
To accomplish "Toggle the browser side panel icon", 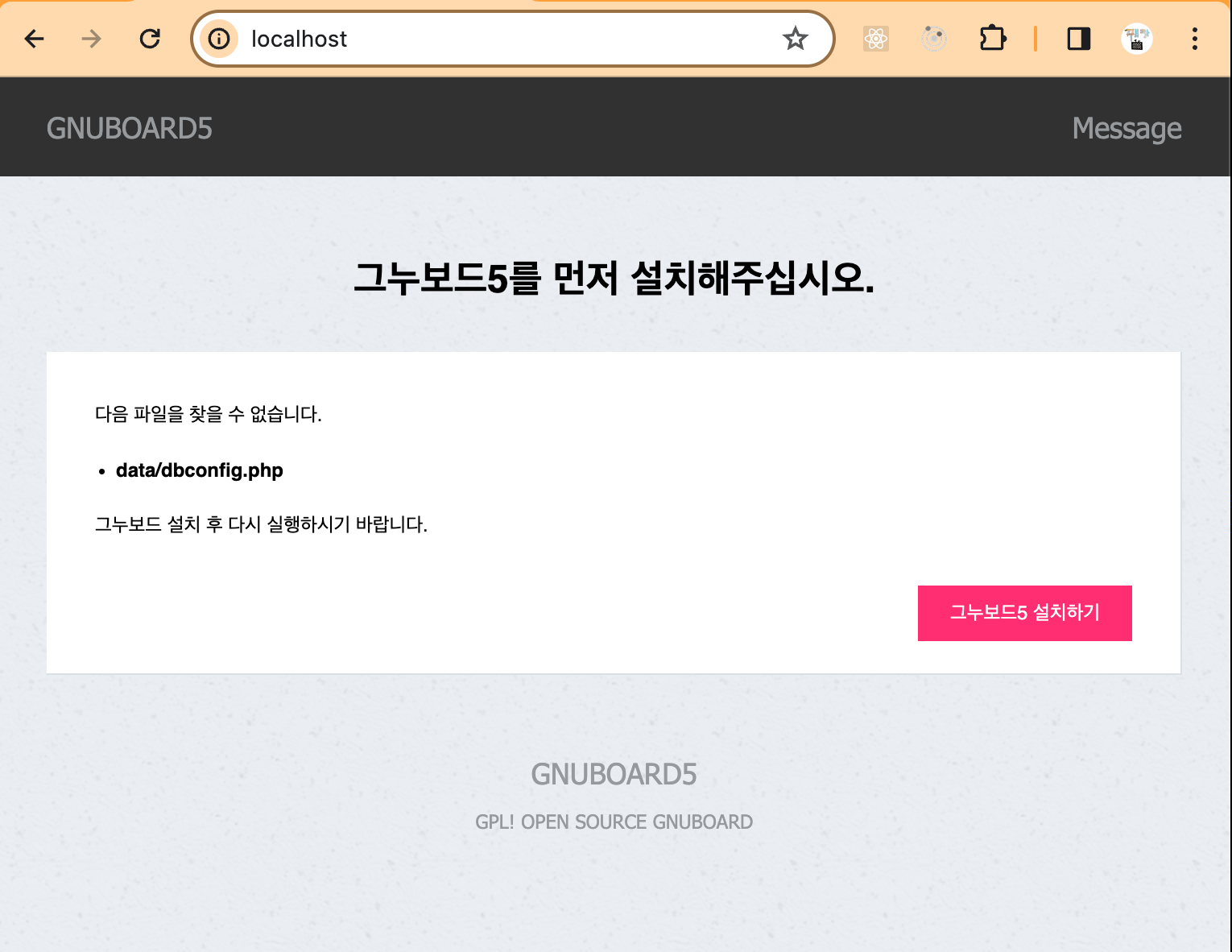I will pos(1079,39).
